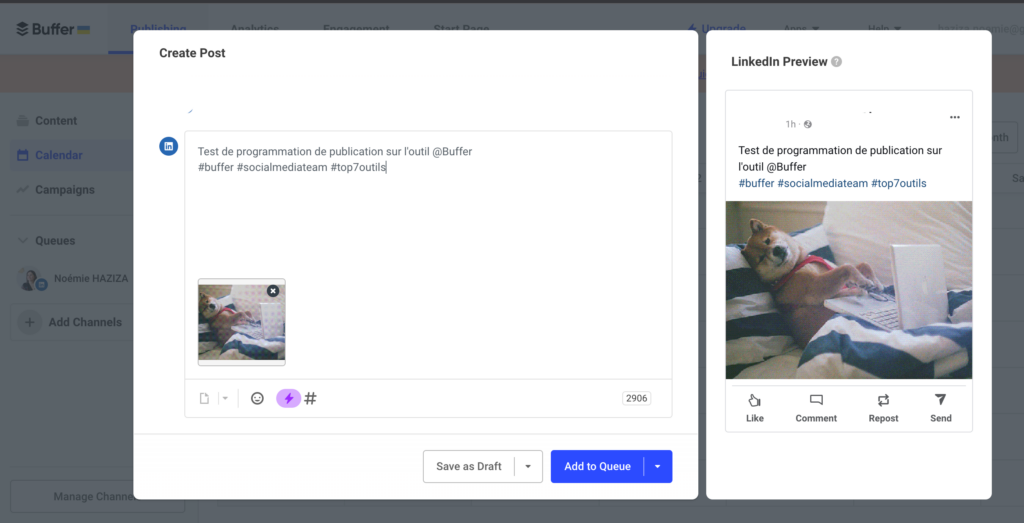Open the preview post three-dot menu
The height and width of the screenshot is (523, 1024).
point(954,117)
